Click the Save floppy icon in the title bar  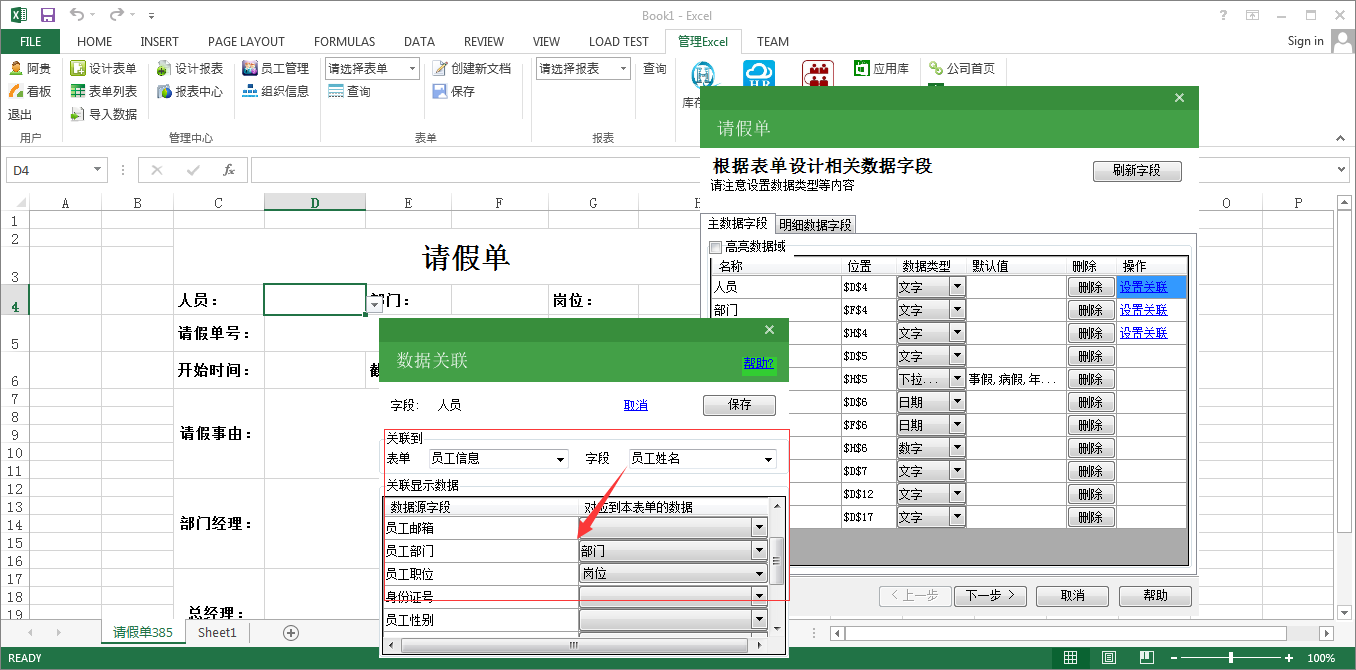point(48,15)
